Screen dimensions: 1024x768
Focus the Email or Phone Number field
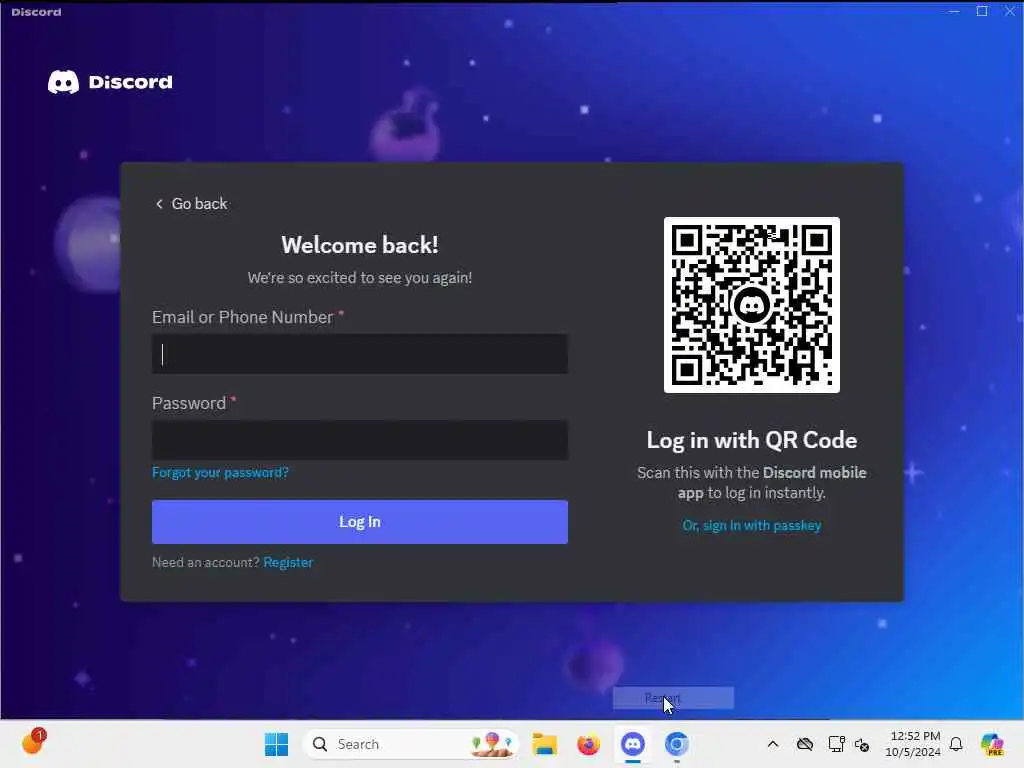(360, 354)
